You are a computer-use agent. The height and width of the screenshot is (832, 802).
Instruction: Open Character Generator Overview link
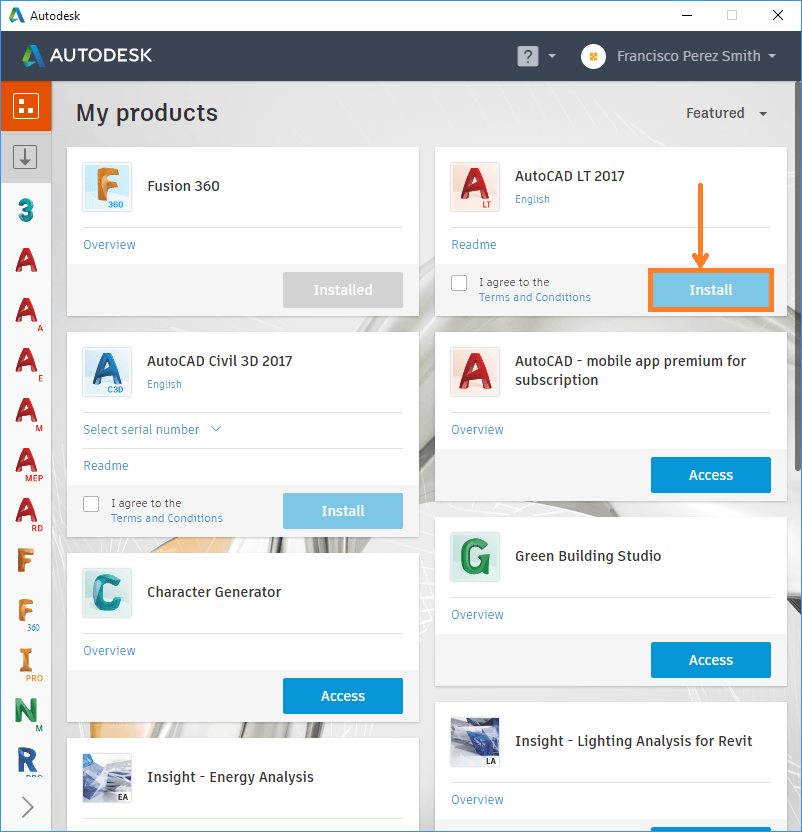[x=109, y=651]
